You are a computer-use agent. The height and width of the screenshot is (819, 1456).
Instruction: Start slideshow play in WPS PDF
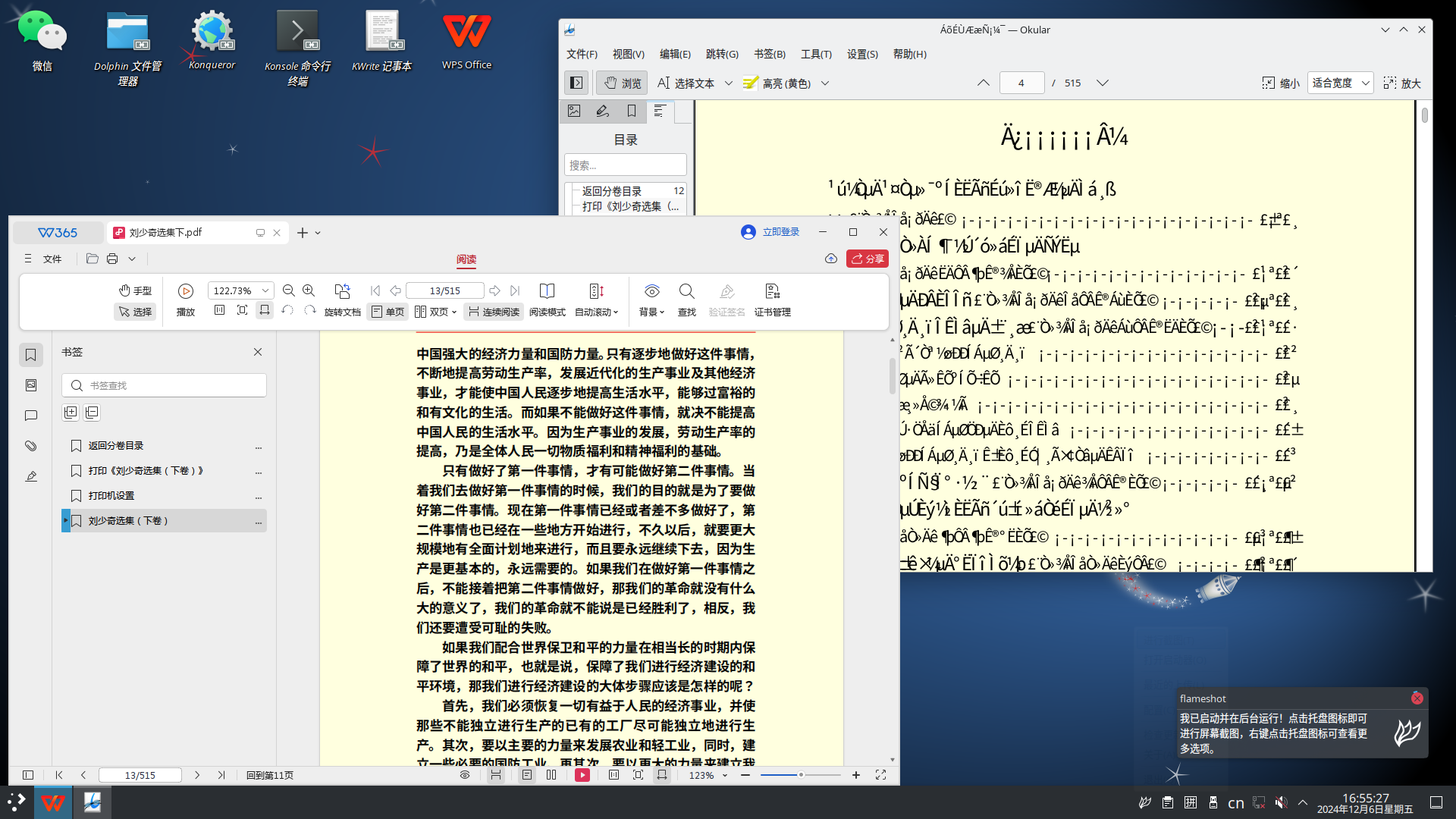186,300
